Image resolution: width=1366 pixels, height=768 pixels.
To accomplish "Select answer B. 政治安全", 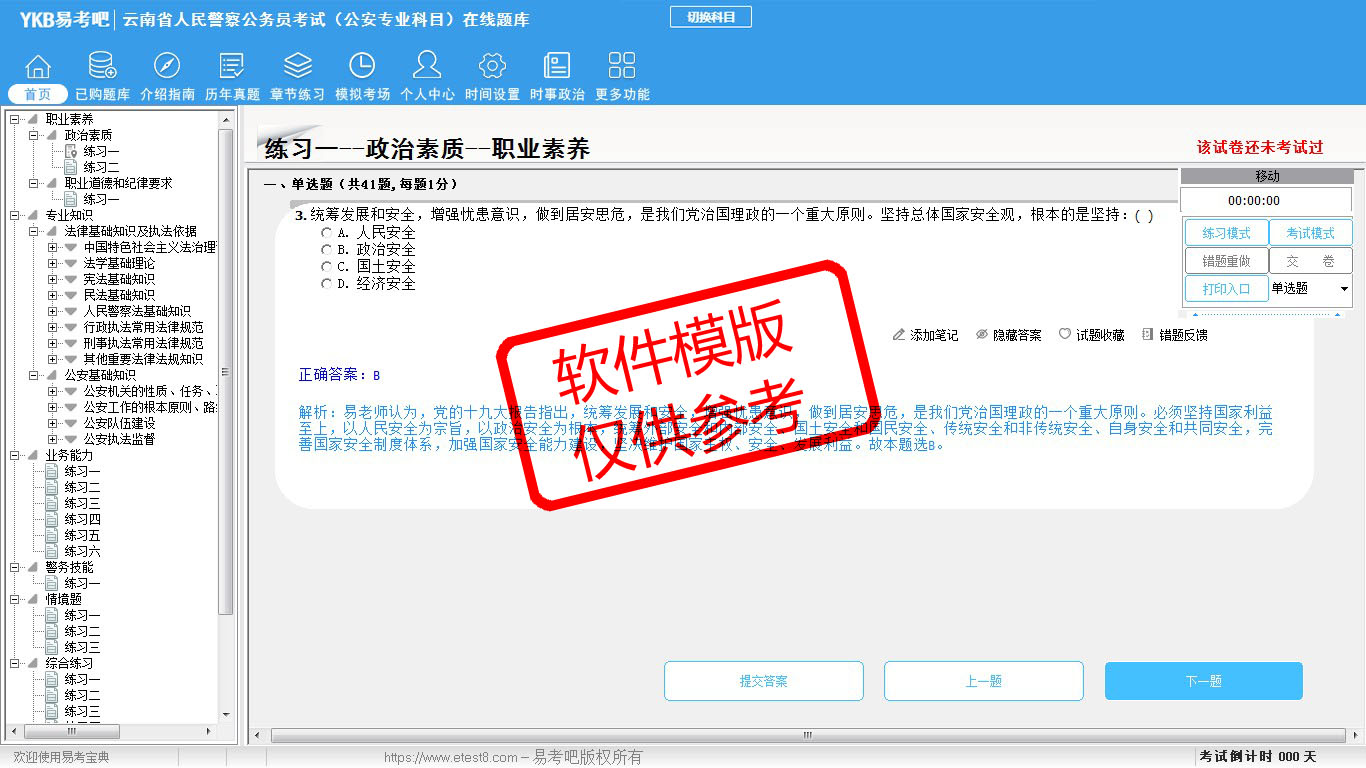I will coord(327,250).
